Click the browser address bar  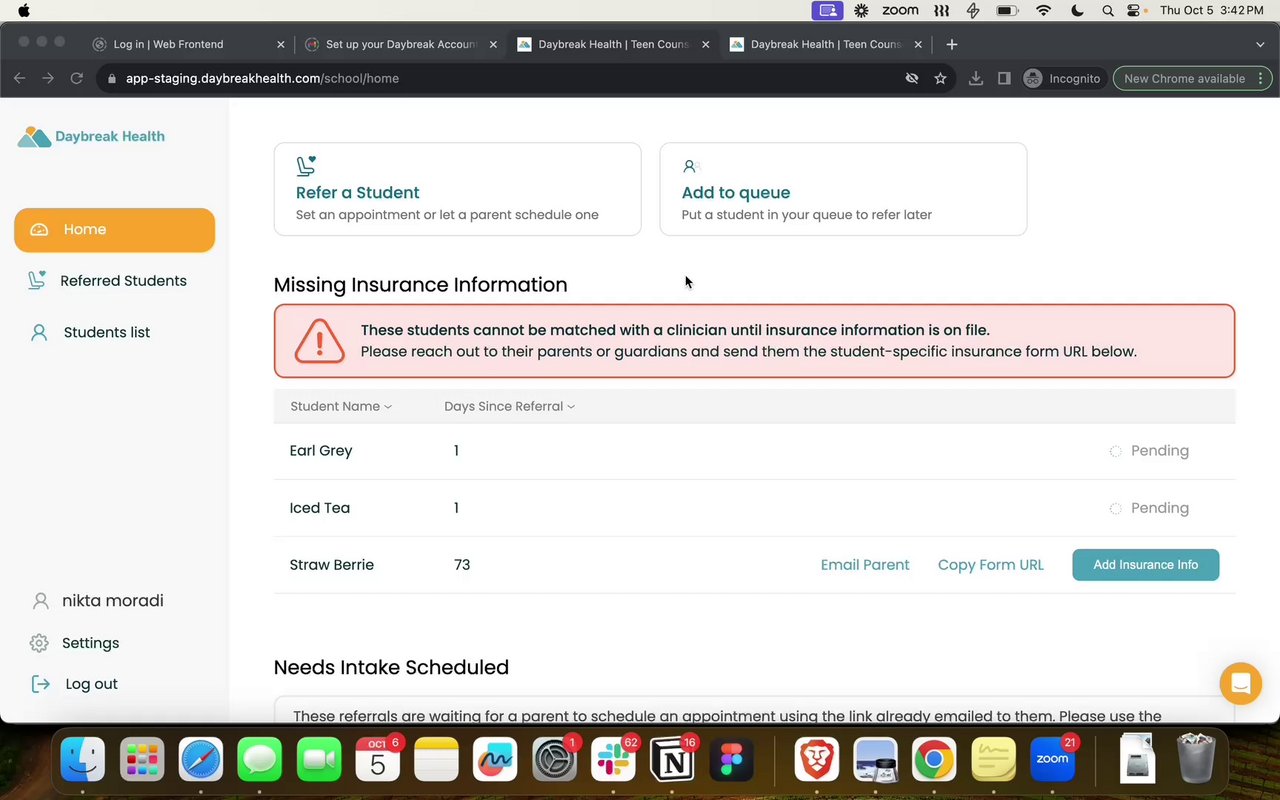click(x=500, y=78)
